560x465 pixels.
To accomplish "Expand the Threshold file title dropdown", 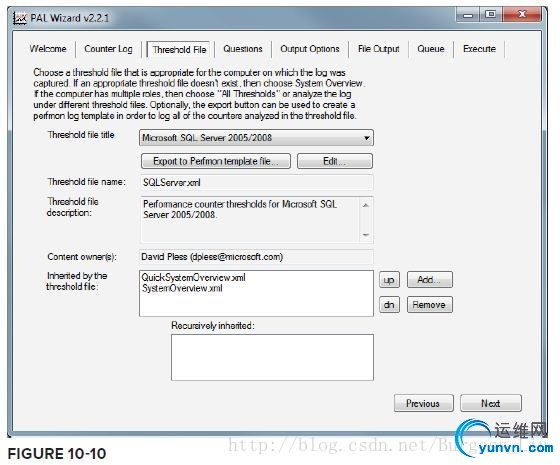I will (x=366, y=138).
